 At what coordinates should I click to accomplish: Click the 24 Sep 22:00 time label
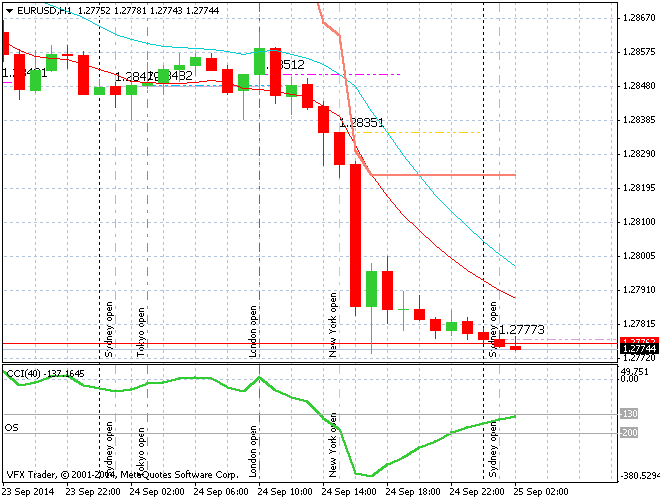[x=477, y=492]
